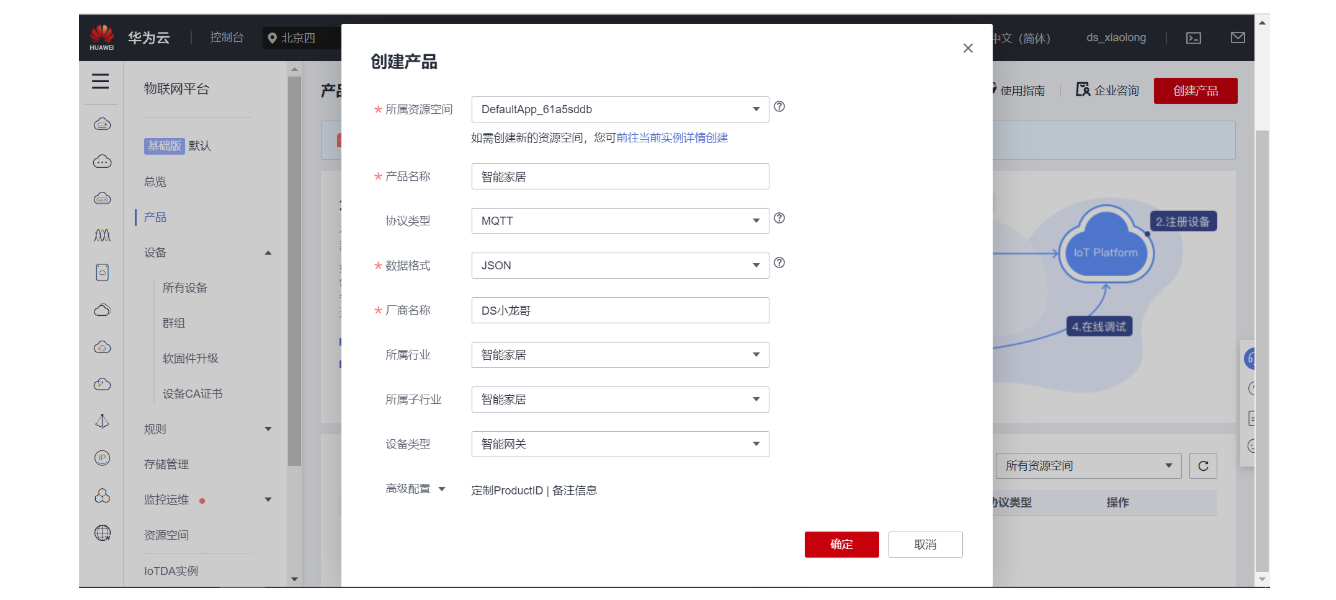Click the third cloud icon in the sidebar

(102, 198)
